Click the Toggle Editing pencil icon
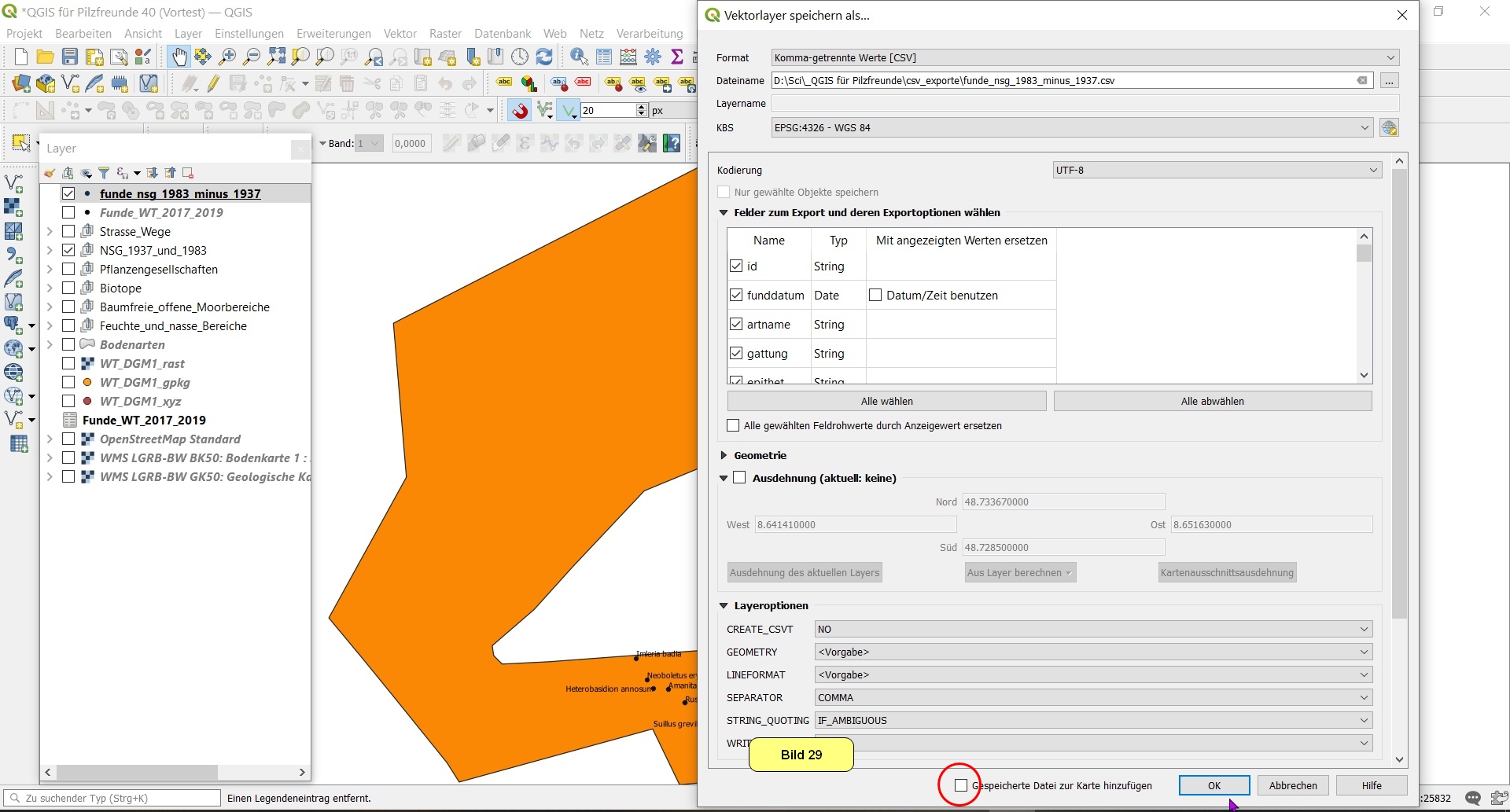1510x812 pixels. pyautogui.click(x=213, y=83)
